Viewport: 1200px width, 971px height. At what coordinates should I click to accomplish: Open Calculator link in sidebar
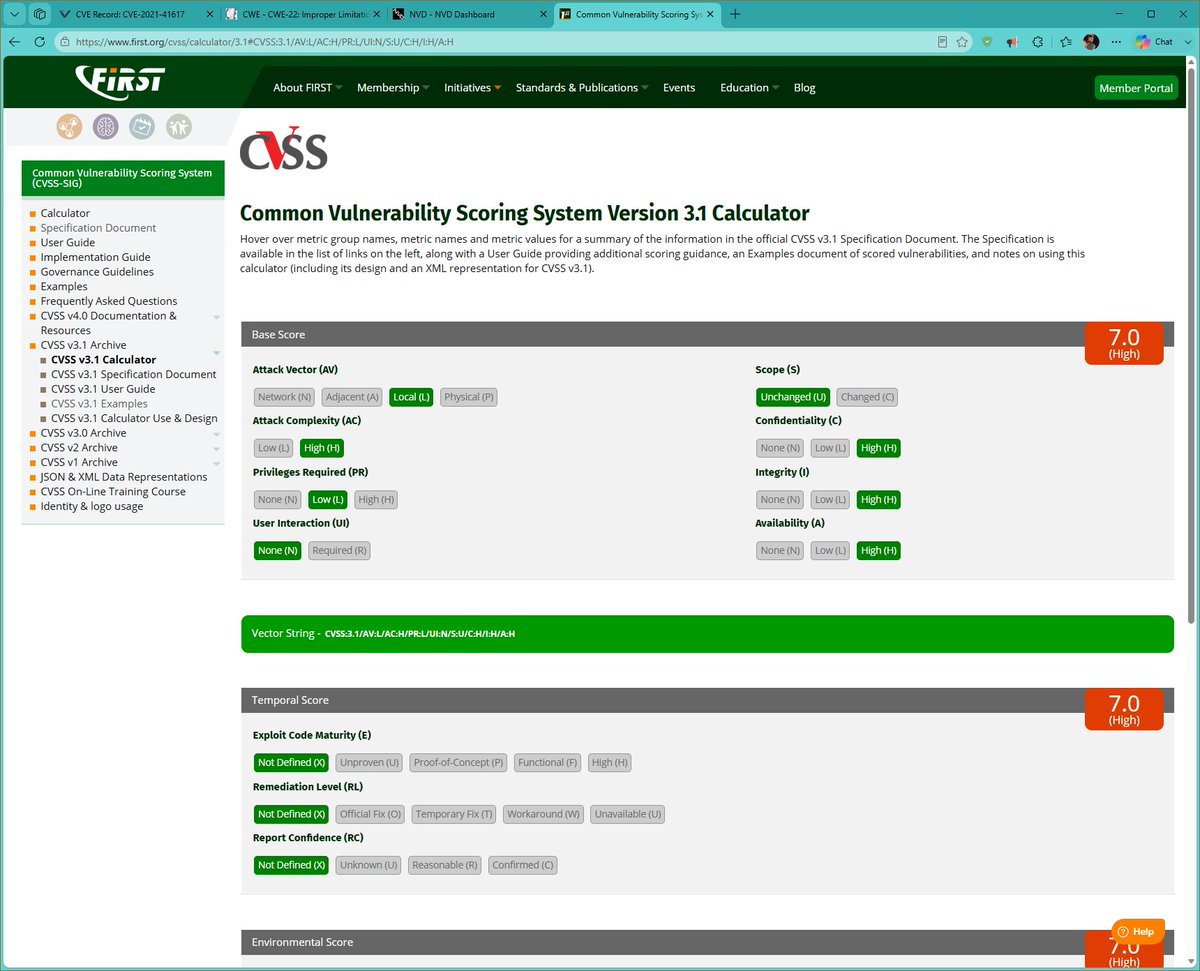click(65, 213)
